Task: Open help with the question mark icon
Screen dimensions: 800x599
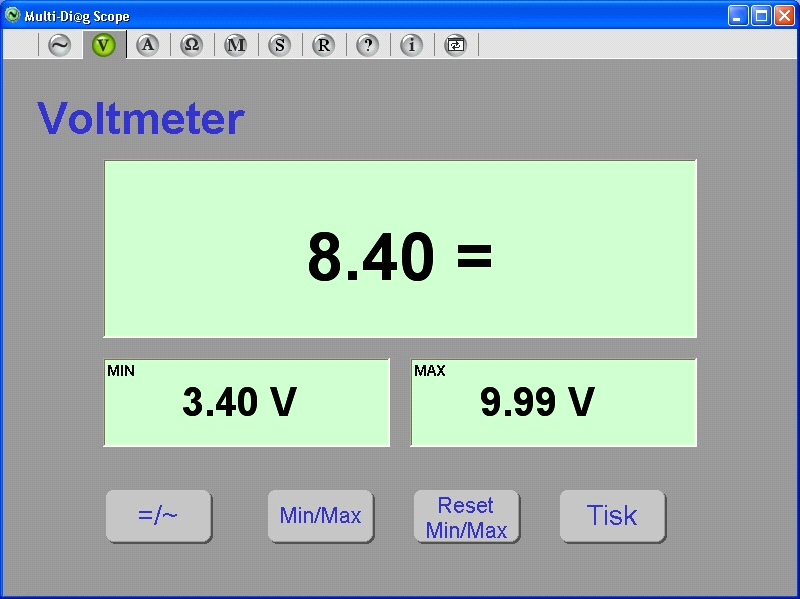Action: pyautogui.click(x=367, y=45)
